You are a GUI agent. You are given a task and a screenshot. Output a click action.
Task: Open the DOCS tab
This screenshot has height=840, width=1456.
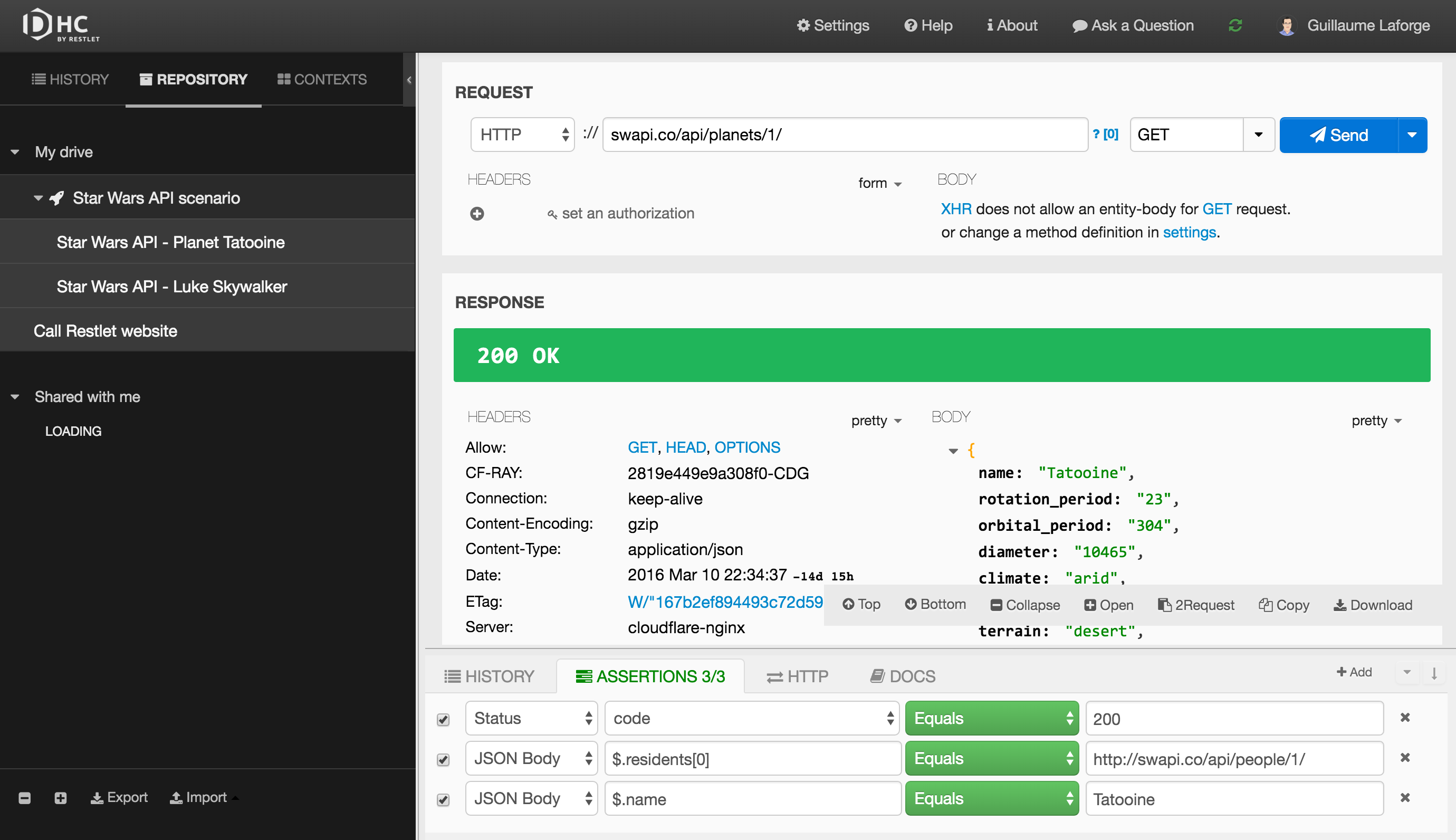click(903, 675)
